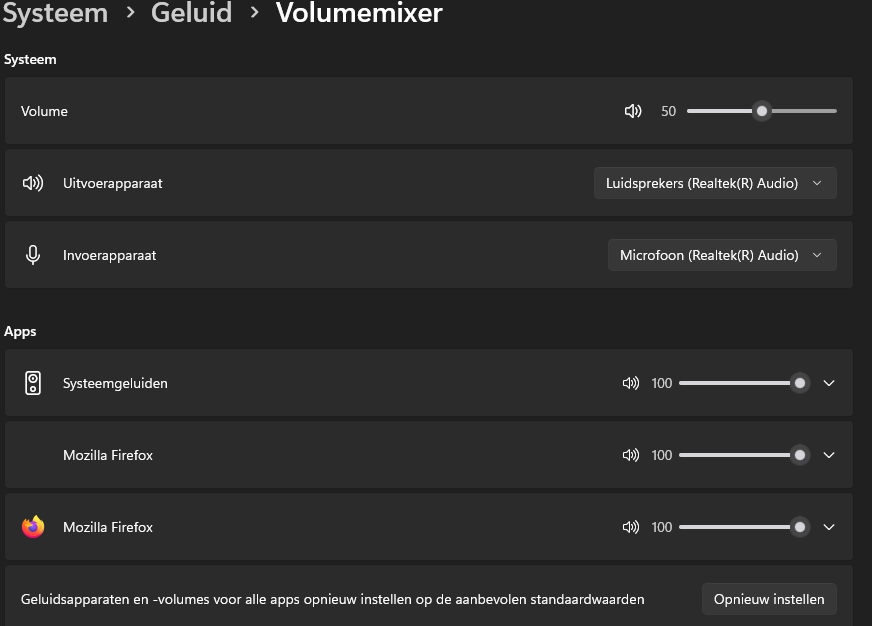Click the Systeemgeluiden speaker device icon

pos(33,383)
